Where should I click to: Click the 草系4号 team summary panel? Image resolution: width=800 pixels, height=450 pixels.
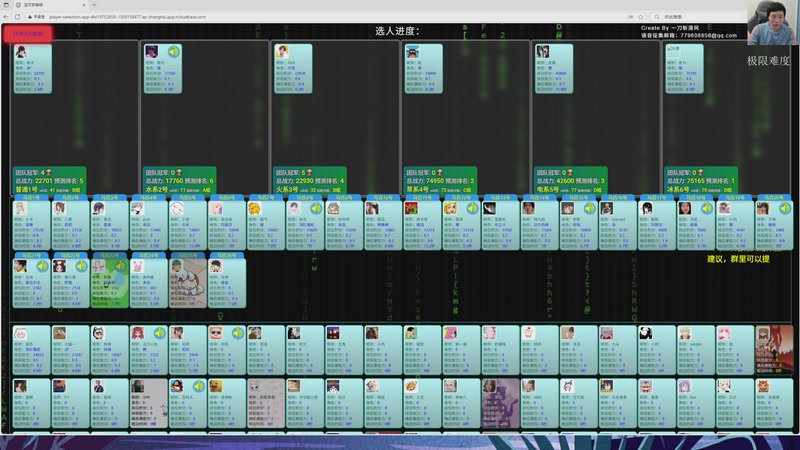(x=440, y=181)
